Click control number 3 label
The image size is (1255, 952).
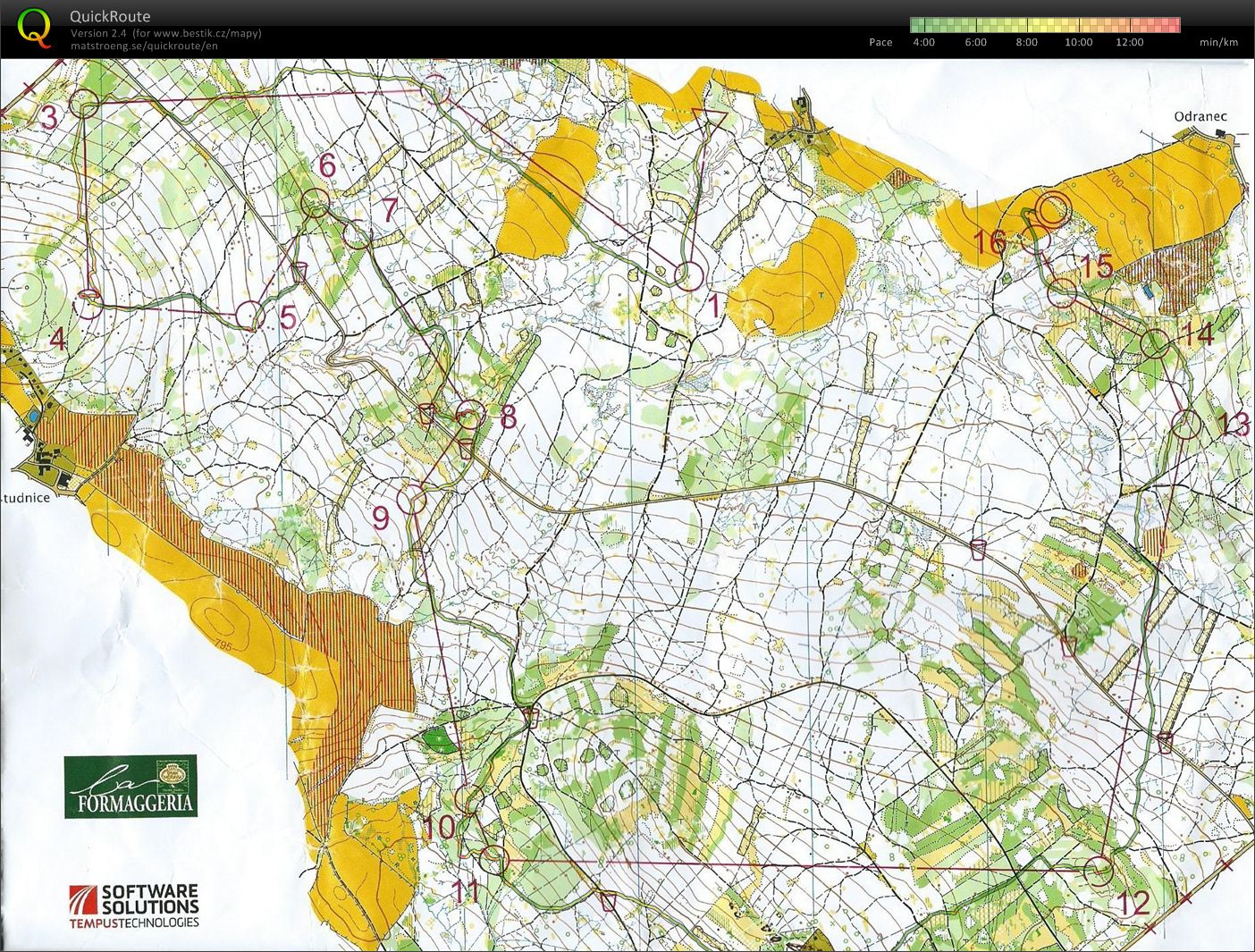click(48, 117)
